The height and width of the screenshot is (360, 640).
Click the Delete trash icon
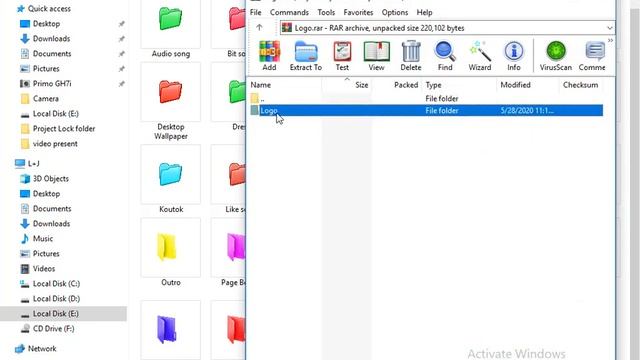[411, 56]
